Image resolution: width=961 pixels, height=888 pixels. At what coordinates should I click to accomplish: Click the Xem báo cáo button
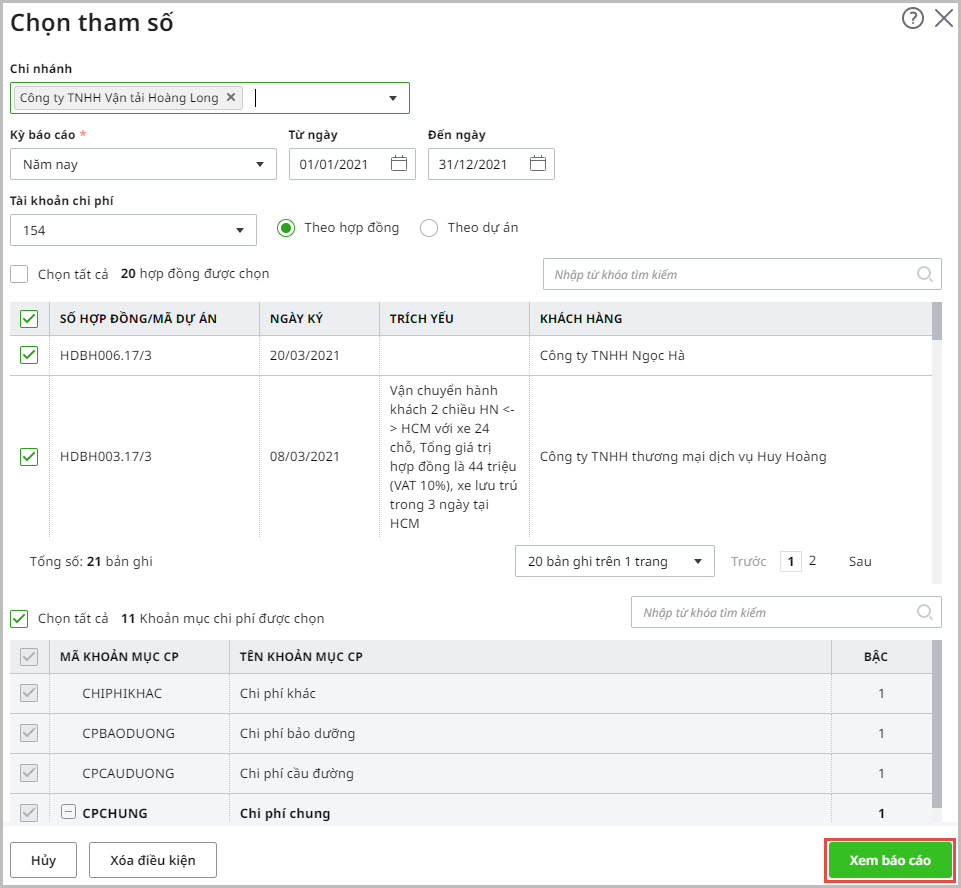point(889,860)
